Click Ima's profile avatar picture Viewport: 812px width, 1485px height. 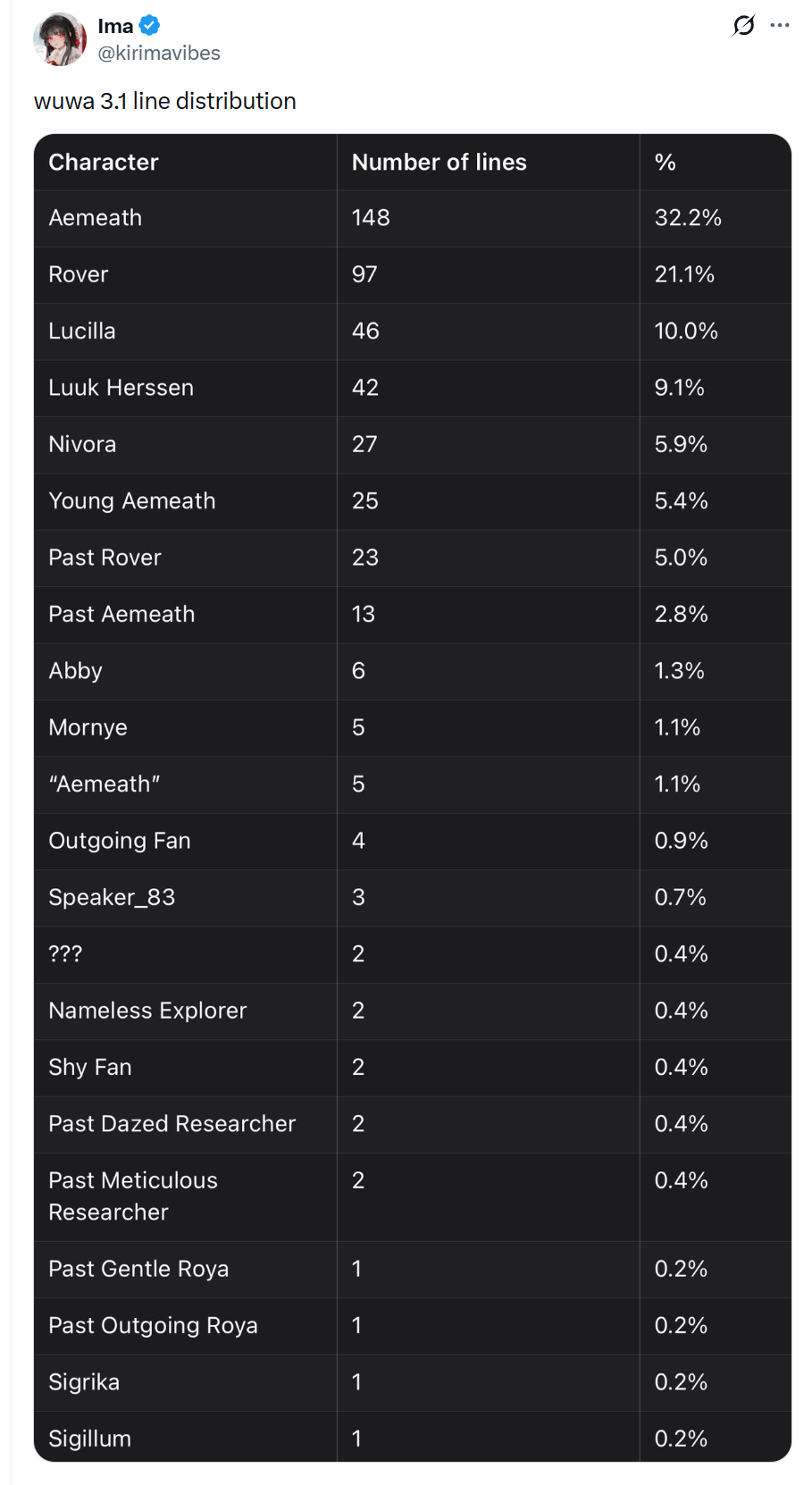(x=59, y=39)
